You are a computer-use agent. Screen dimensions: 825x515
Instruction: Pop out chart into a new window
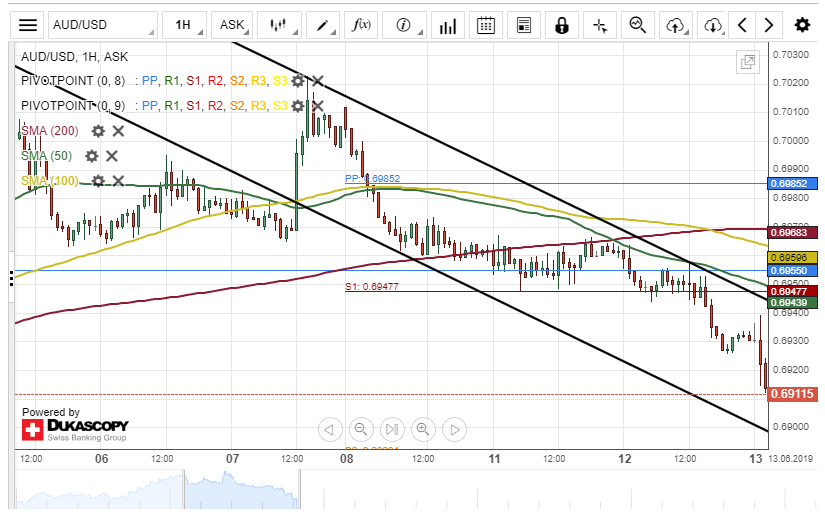point(747,62)
